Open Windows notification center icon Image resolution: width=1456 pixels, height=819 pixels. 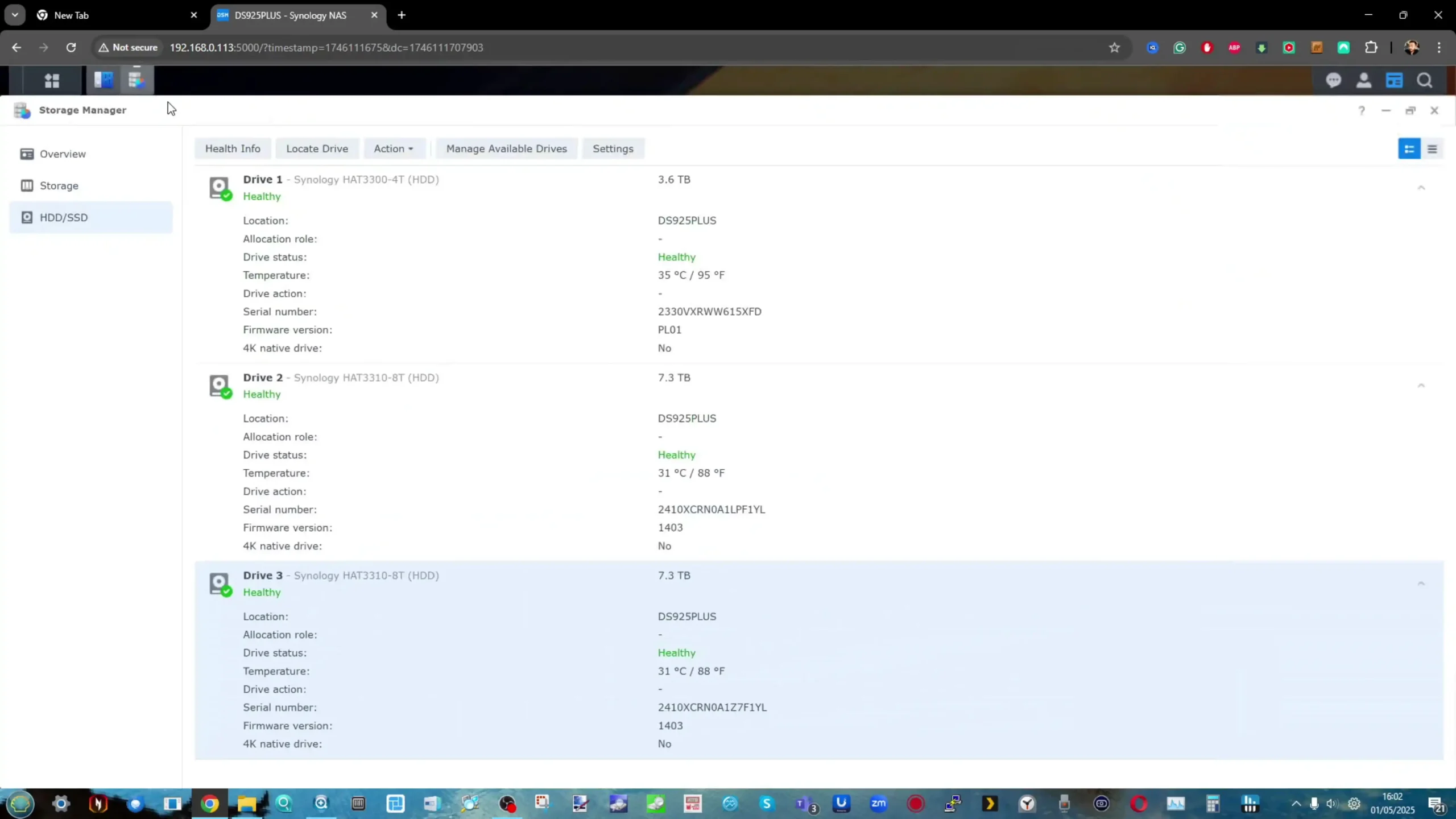click(1437, 804)
